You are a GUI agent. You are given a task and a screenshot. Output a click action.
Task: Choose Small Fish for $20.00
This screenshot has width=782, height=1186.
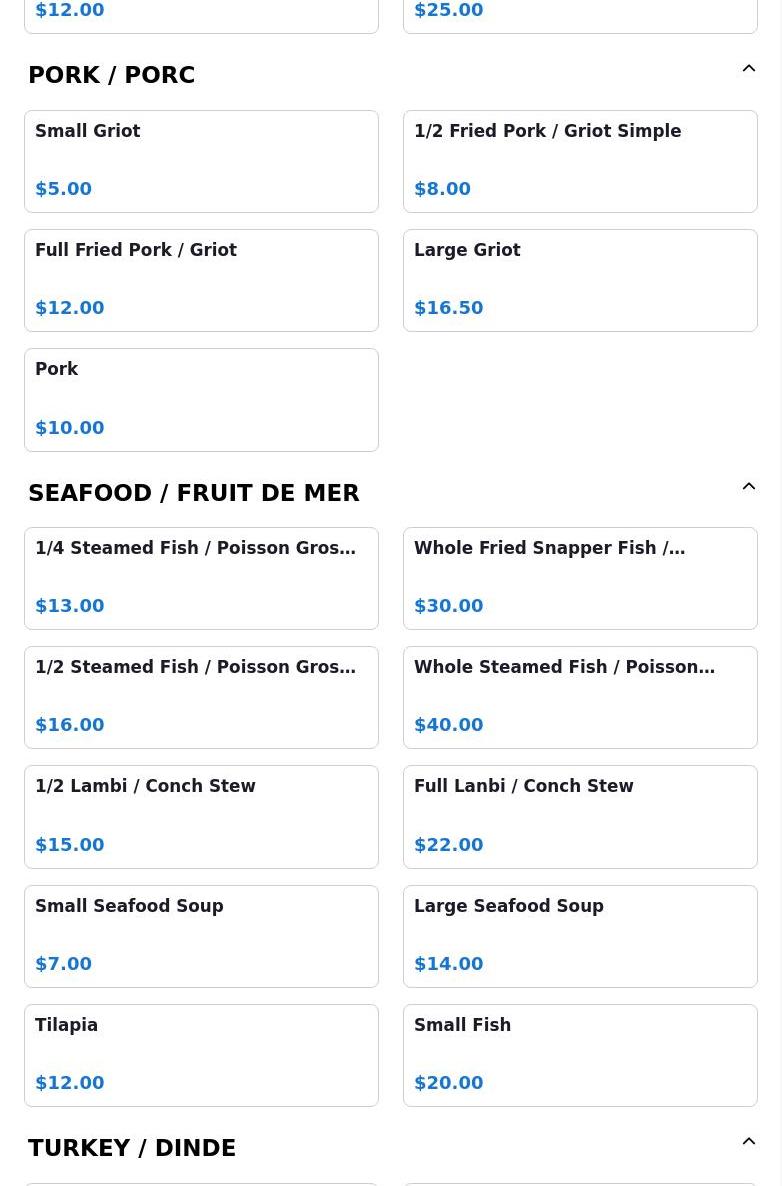(x=580, y=1056)
